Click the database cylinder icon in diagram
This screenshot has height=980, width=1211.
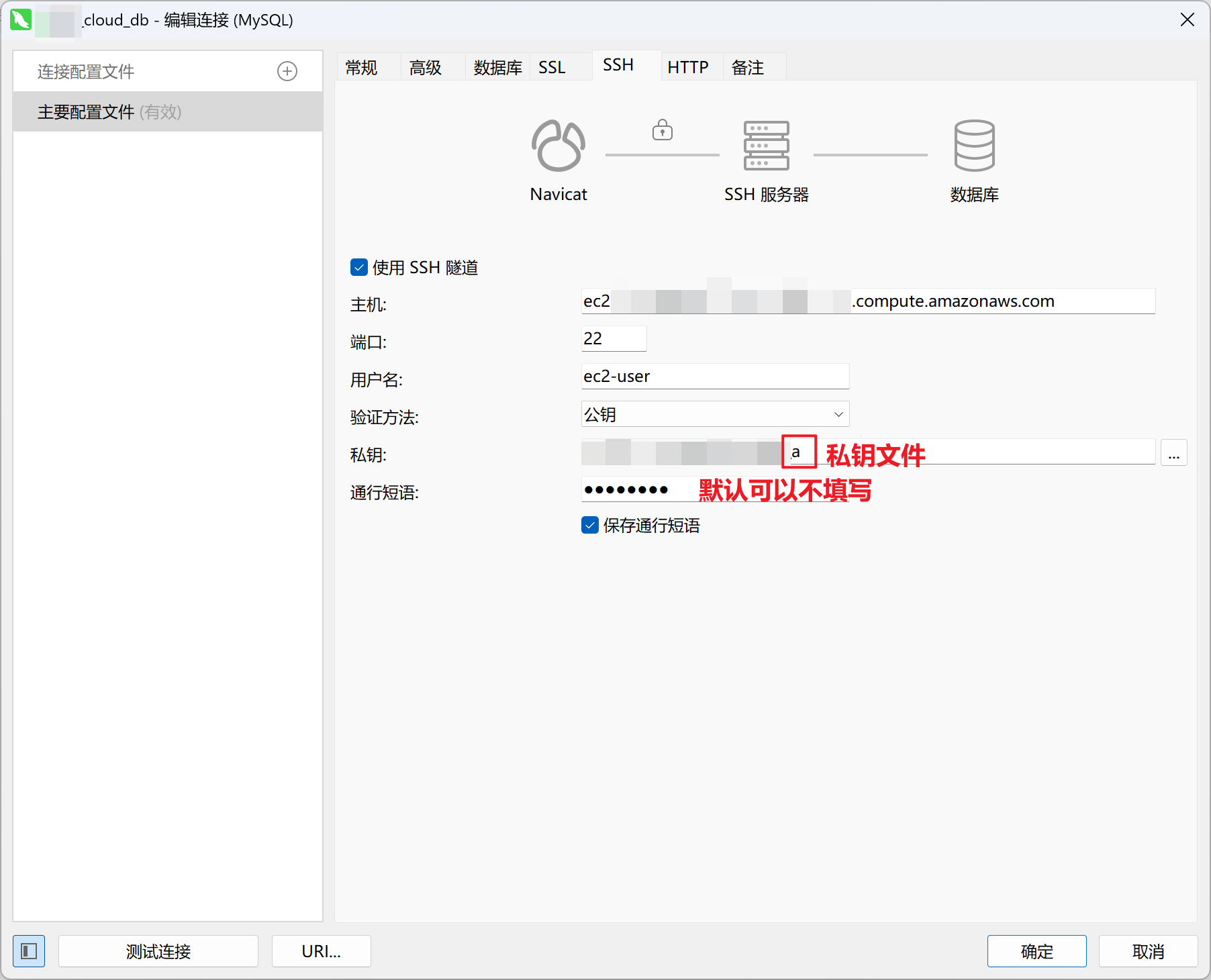pyautogui.click(x=974, y=146)
